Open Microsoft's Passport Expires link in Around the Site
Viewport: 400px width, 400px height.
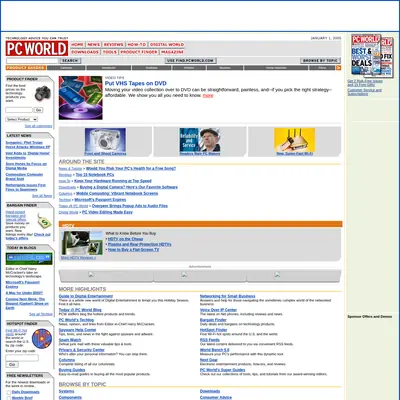click(x=100, y=200)
